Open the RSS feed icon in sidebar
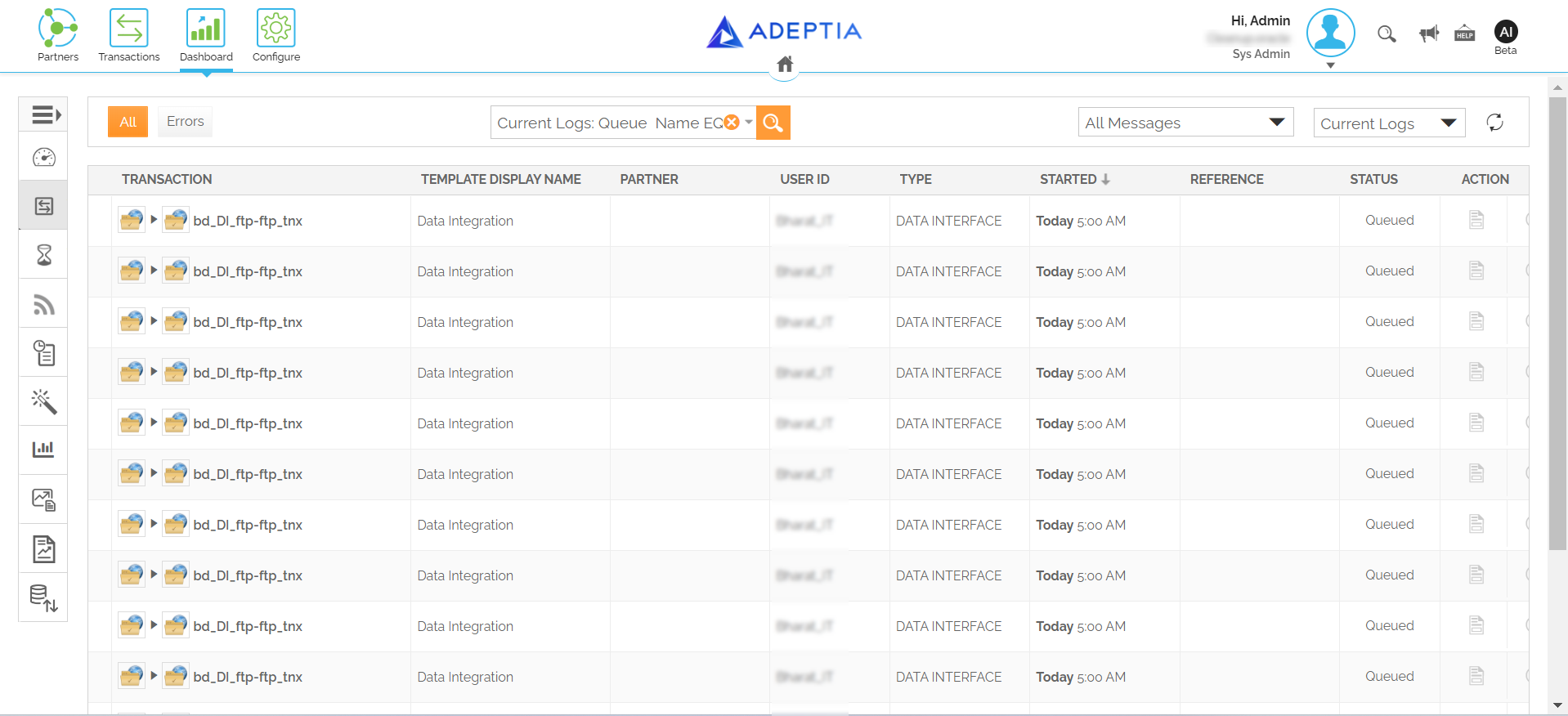The image size is (1568, 716). click(x=44, y=305)
